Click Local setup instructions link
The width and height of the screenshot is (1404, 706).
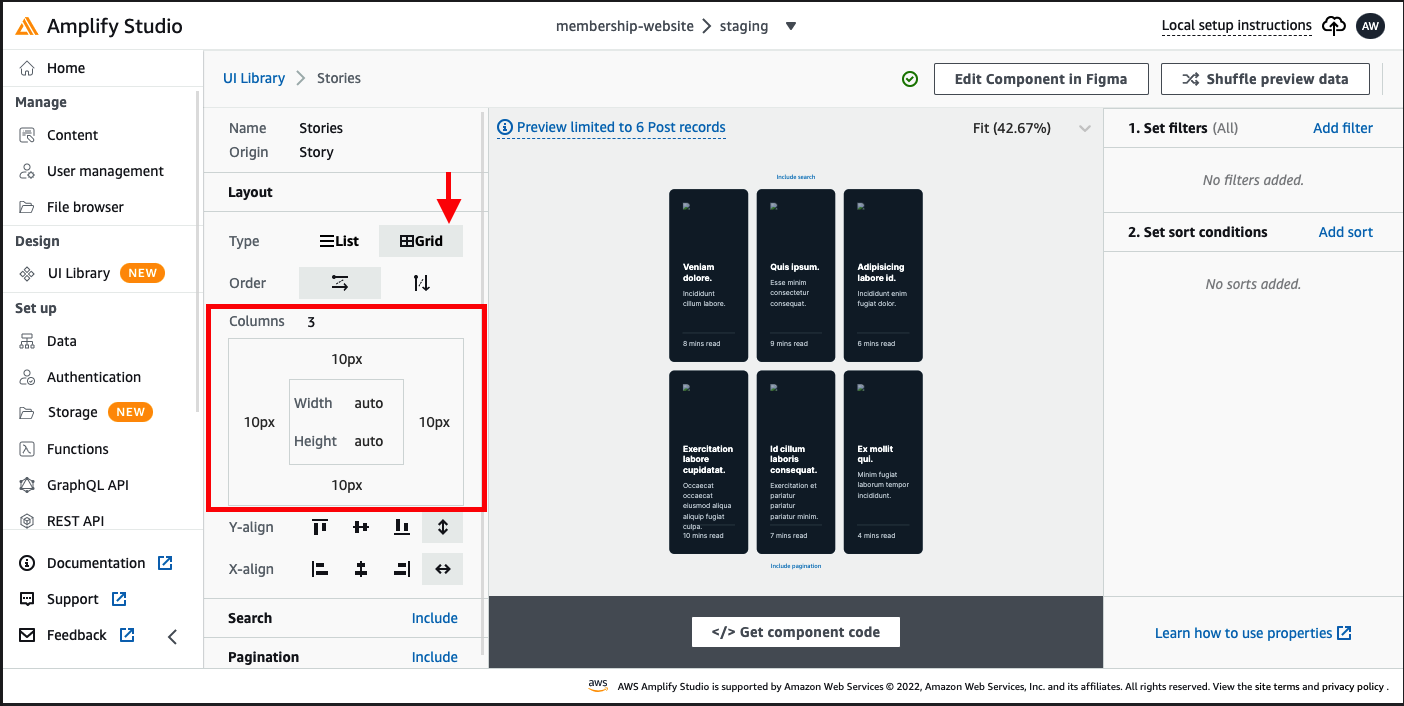click(x=1236, y=26)
